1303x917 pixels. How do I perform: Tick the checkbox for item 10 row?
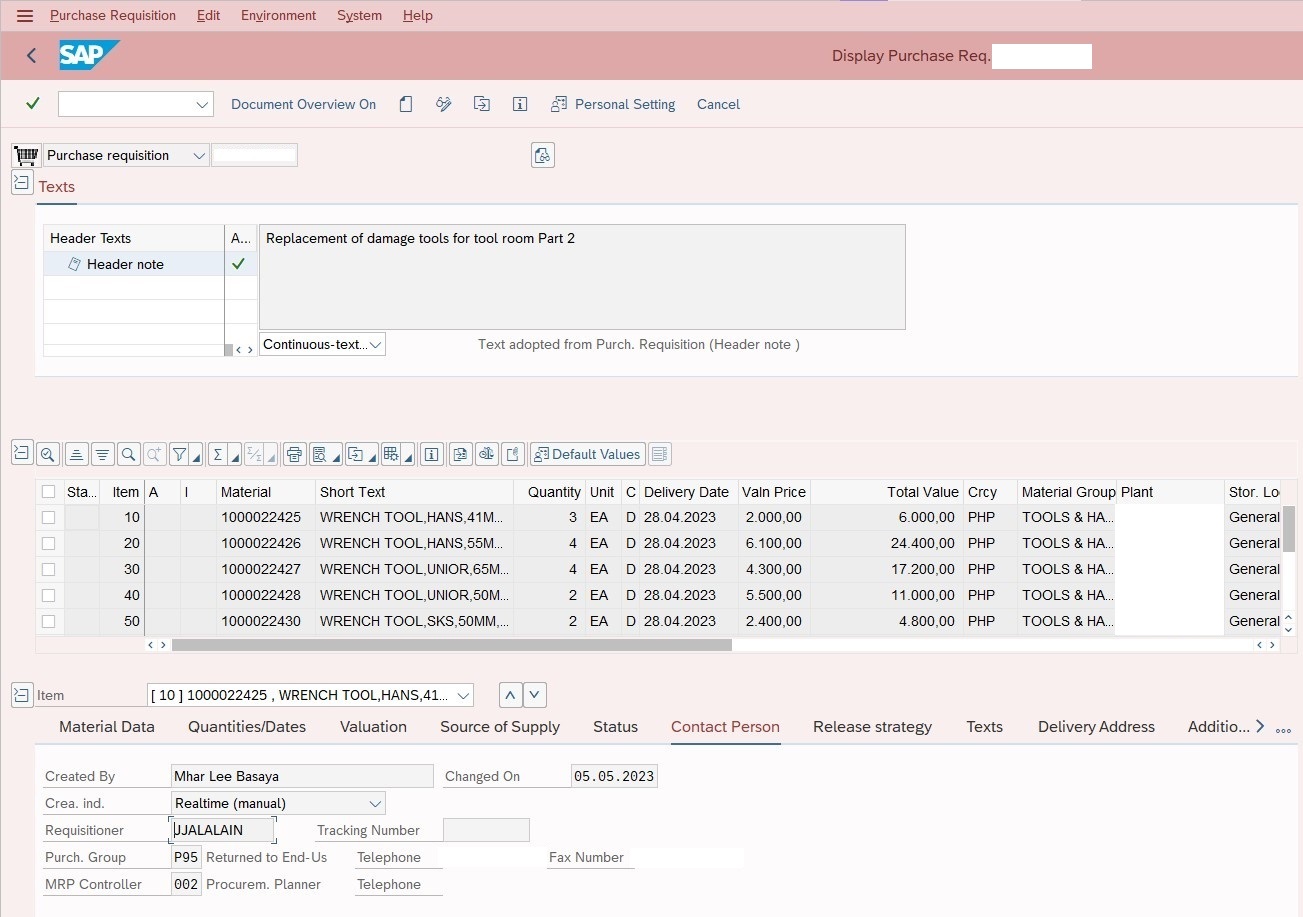(x=48, y=517)
